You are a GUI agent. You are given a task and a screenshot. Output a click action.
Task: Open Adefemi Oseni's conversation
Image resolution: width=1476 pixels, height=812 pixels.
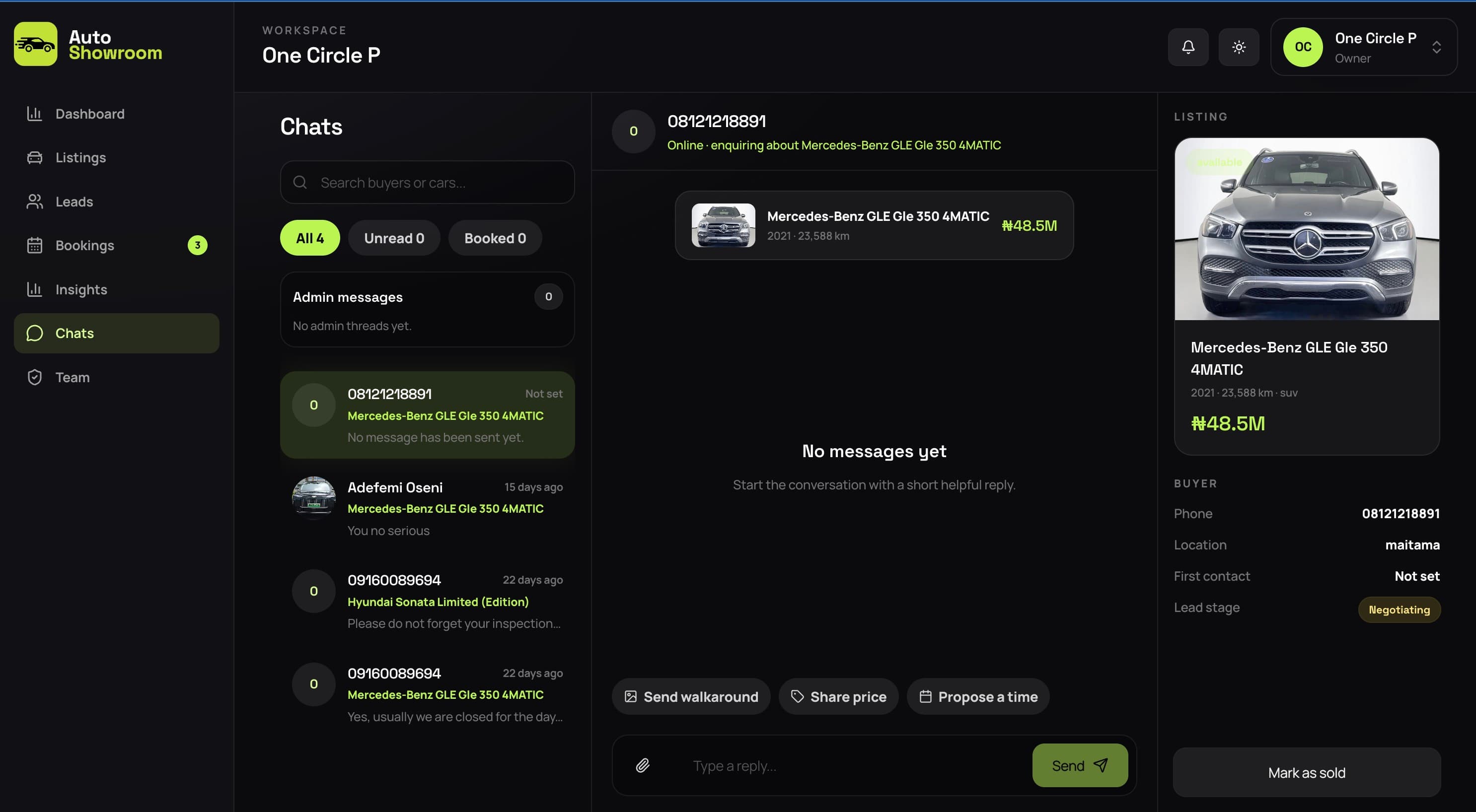428,508
